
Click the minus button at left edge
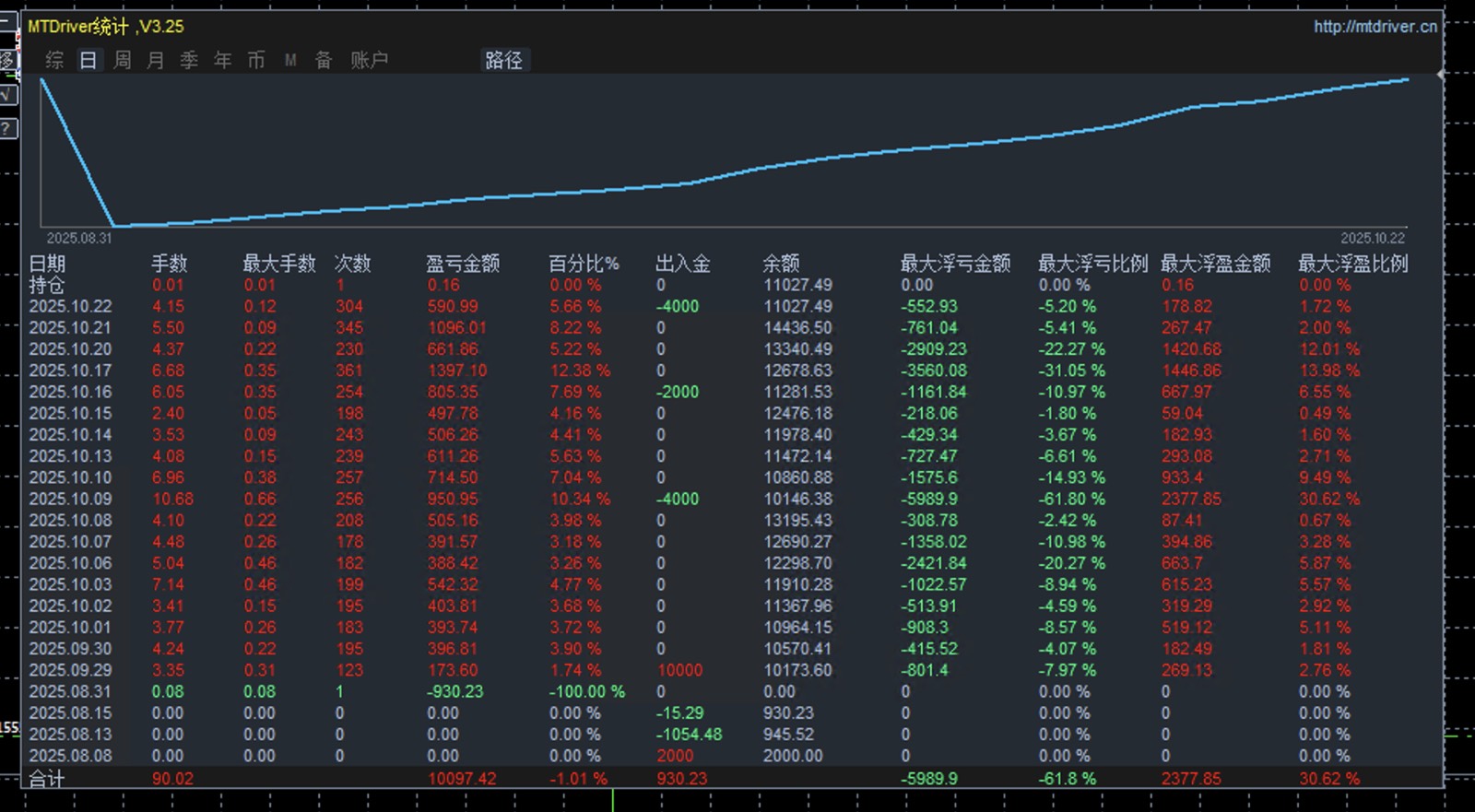(7, 21)
